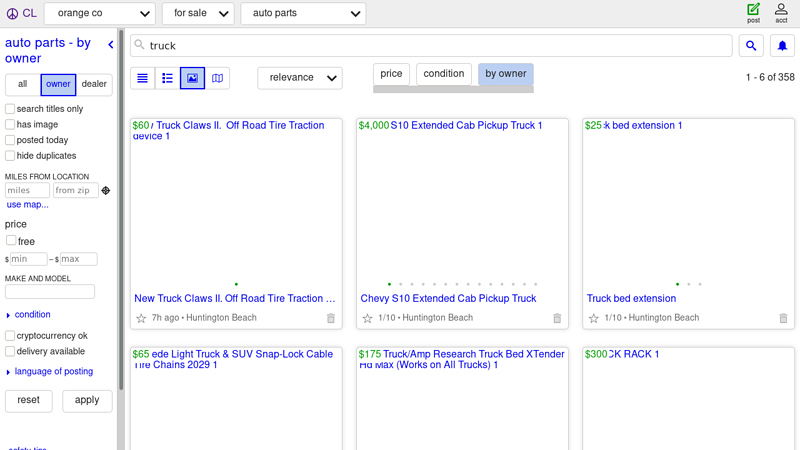The height and width of the screenshot is (450, 800).
Task: Click the make and model input field
Action: pos(50,292)
